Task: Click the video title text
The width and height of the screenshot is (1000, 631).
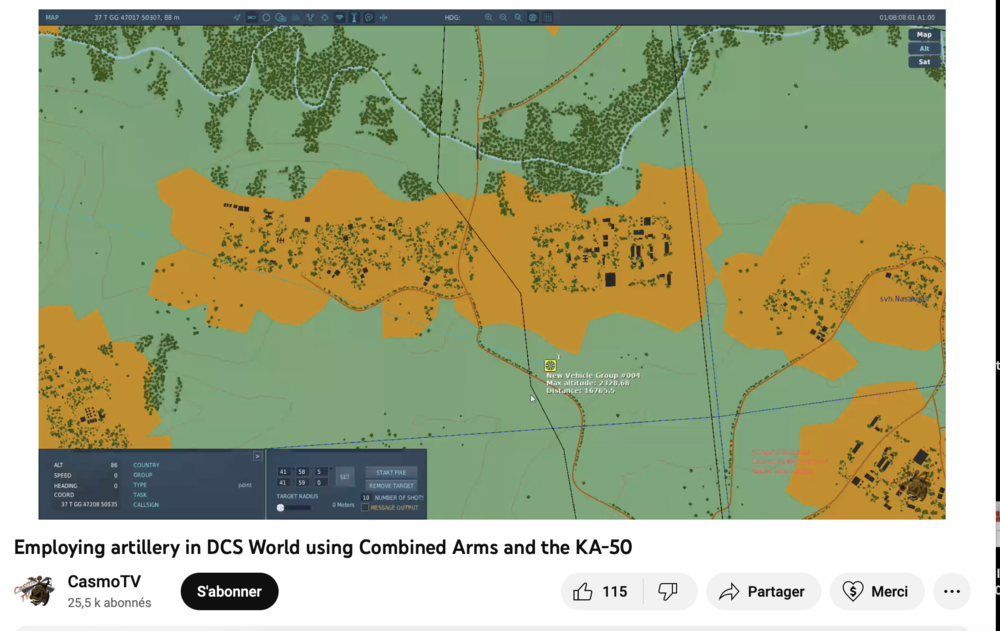Action: (x=323, y=547)
